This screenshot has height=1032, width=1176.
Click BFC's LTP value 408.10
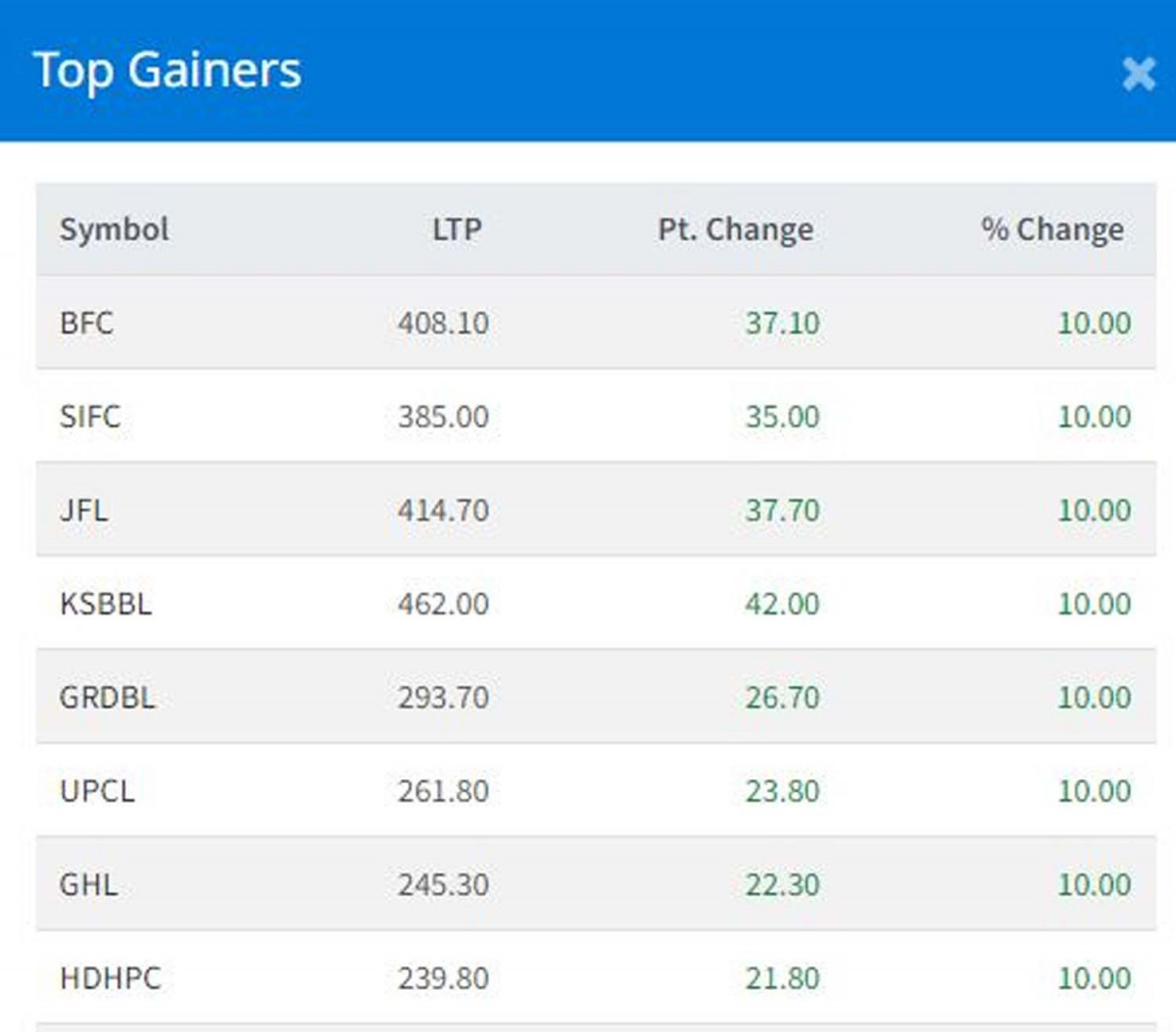[443, 322]
